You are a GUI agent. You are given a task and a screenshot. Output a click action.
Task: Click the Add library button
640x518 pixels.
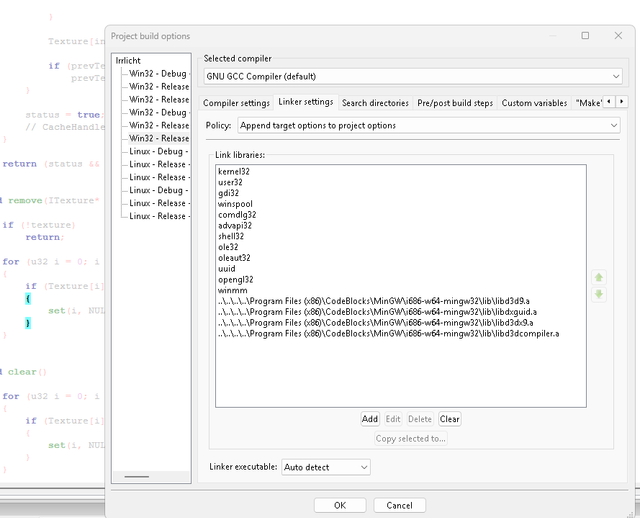coord(370,419)
